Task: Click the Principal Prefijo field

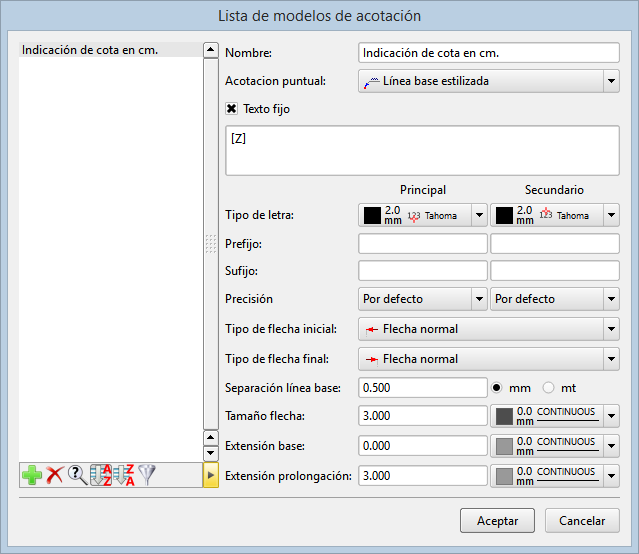Action: 423,244
